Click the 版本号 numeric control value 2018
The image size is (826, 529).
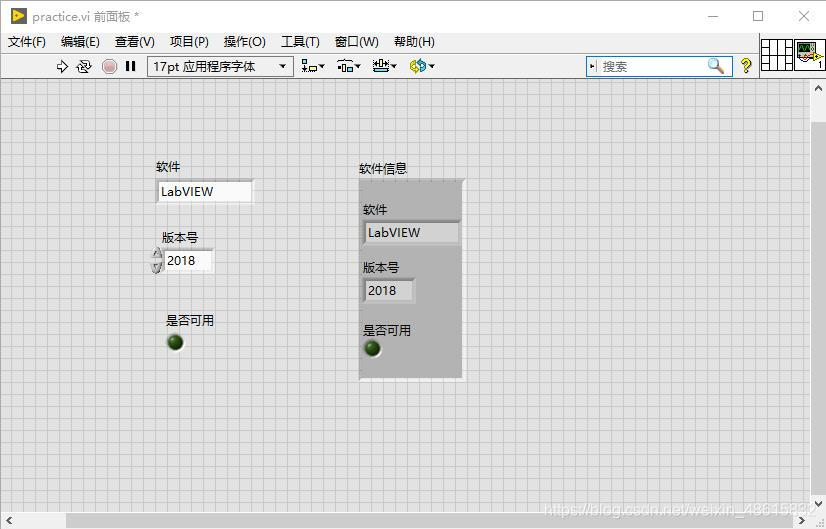click(x=189, y=261)
